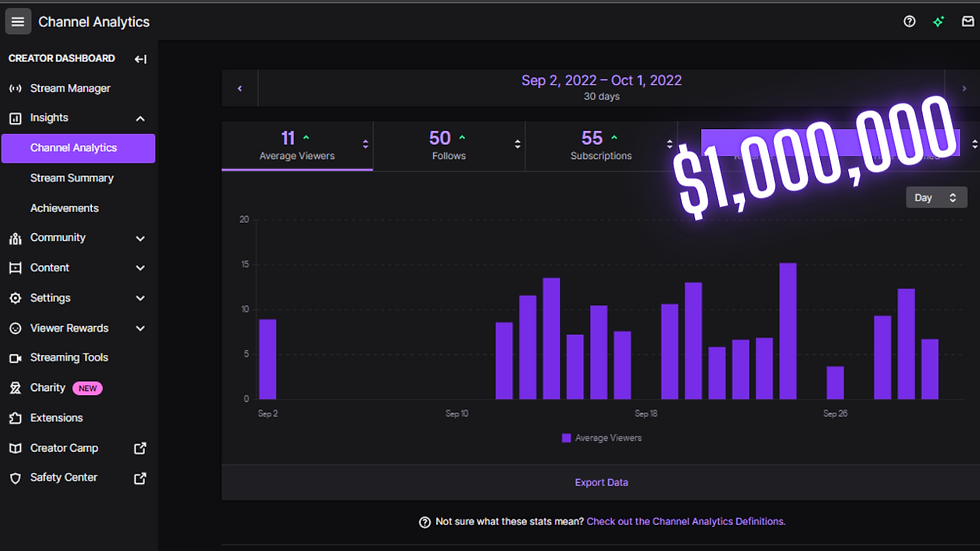Click the Sep 18 x-axis label
Viewport: 980px width, 551px height.
[x=646, y=414]
